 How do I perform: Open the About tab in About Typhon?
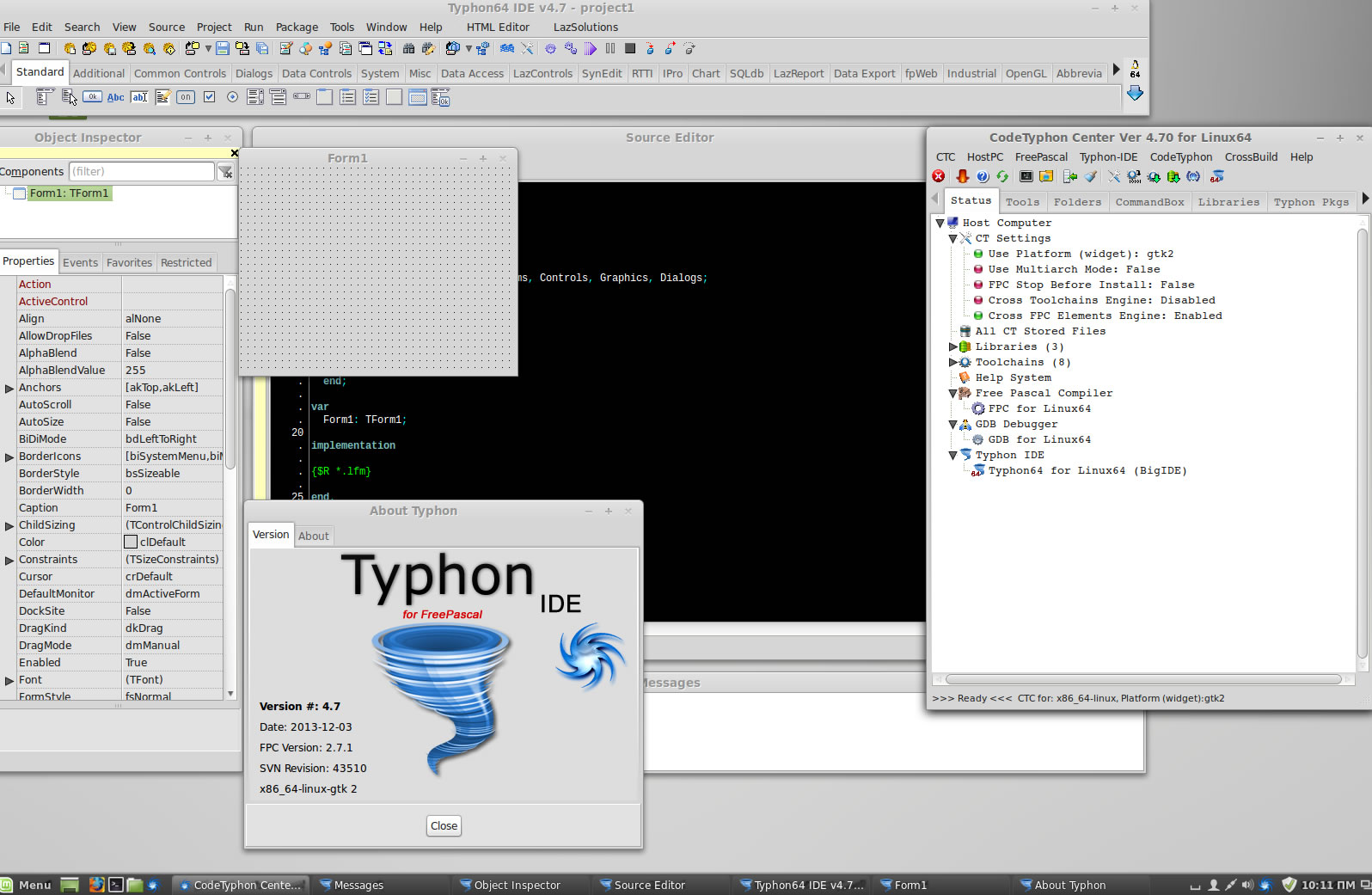point(314,536)
